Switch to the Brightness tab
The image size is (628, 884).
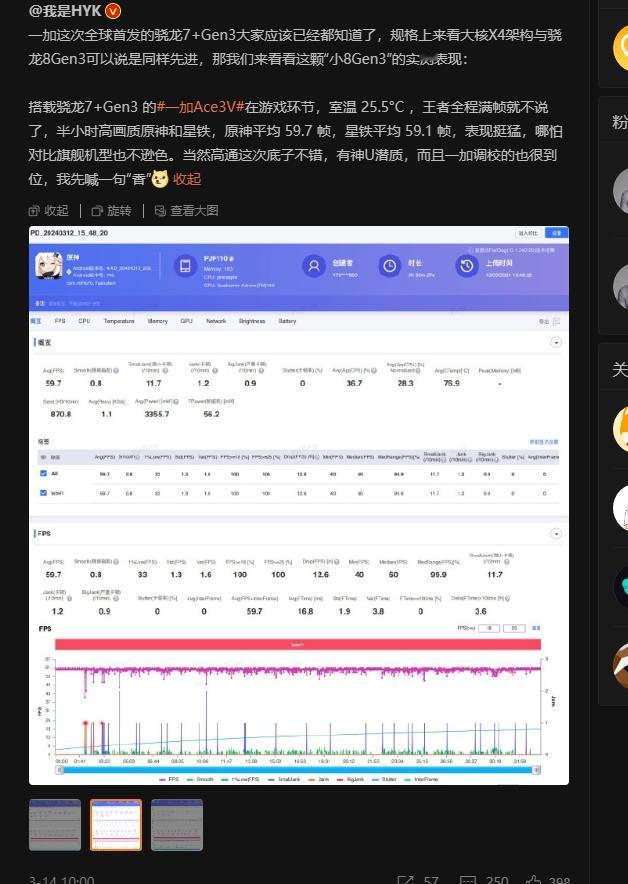coord(252,321)
